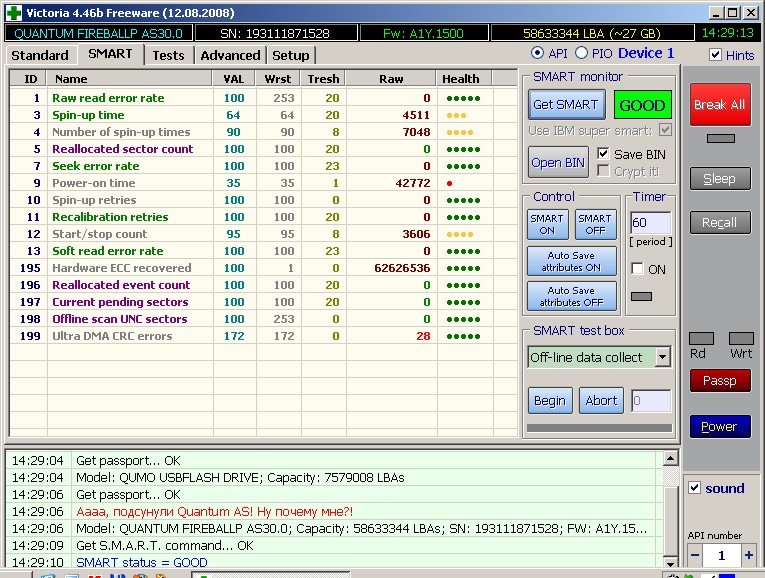Switch to the Standard tab
Screen dimensions: 765x578
click(40, 55)
